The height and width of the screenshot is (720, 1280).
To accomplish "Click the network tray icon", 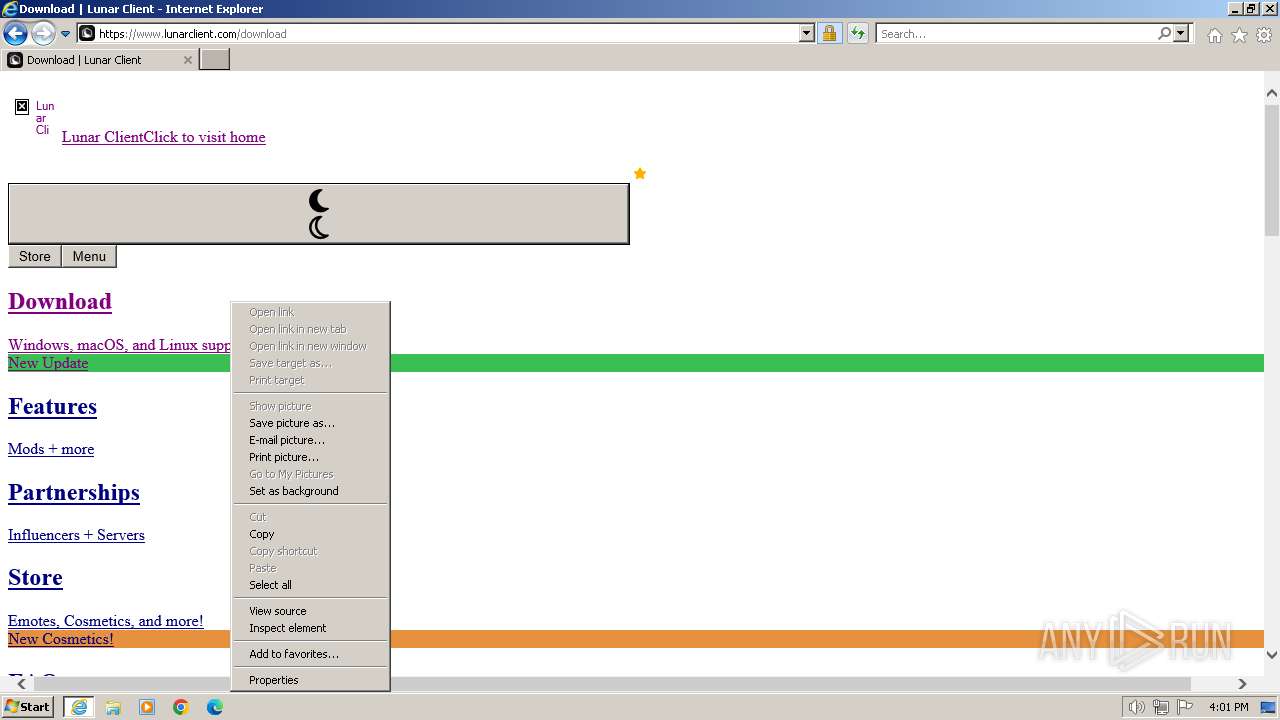I will pyautogui.click(x=1161, y=708).
